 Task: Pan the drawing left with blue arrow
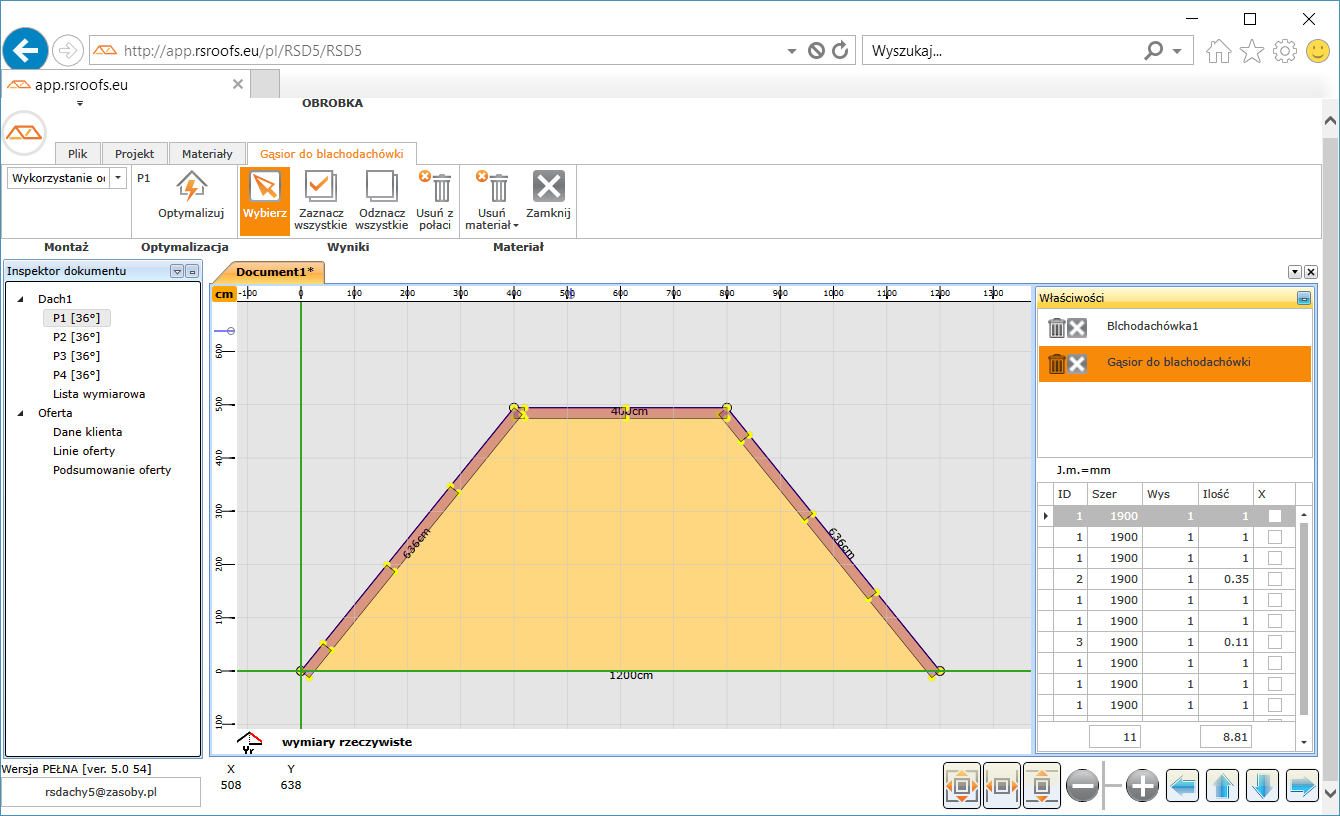click(1183, 787)
